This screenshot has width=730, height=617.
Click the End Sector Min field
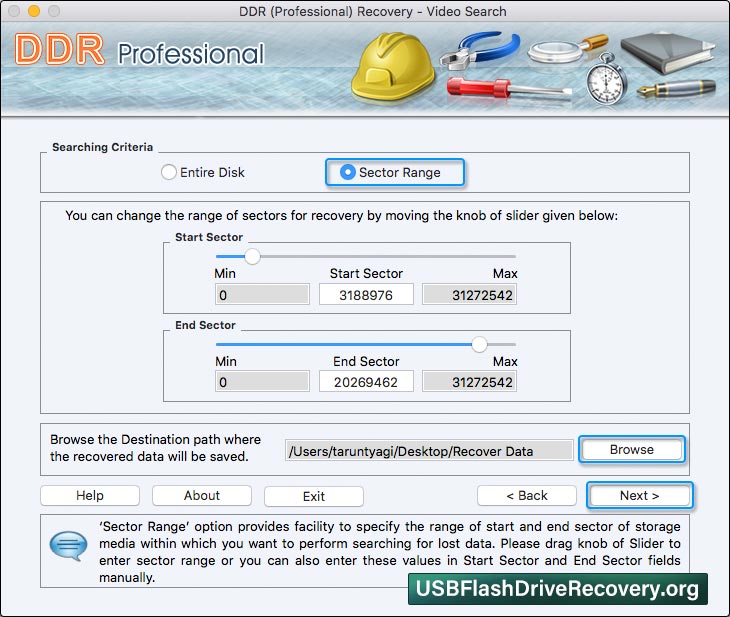[262, 382]
